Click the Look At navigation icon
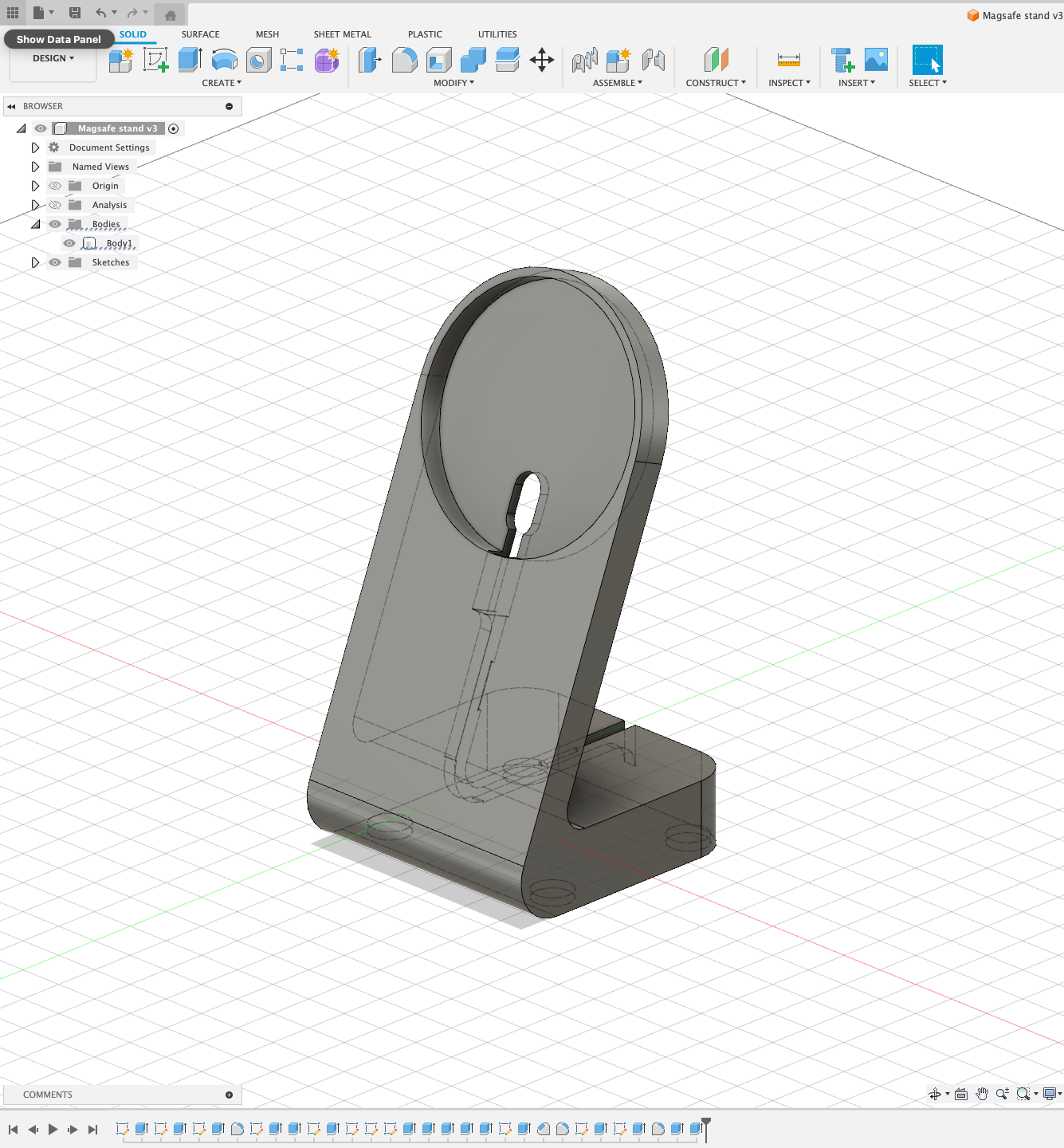The image size is (1064, 1148). [x=961, y=1094]
